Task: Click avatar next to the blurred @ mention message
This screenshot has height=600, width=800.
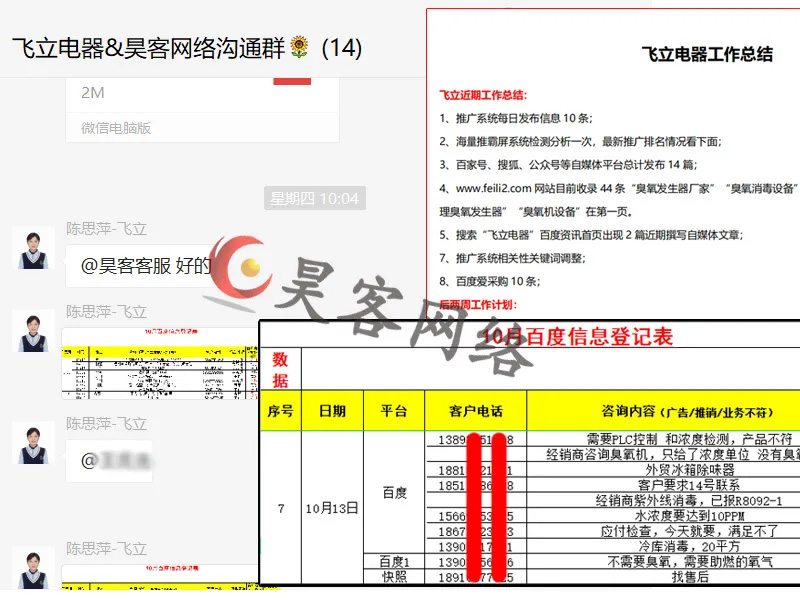Action: point(37,442)
